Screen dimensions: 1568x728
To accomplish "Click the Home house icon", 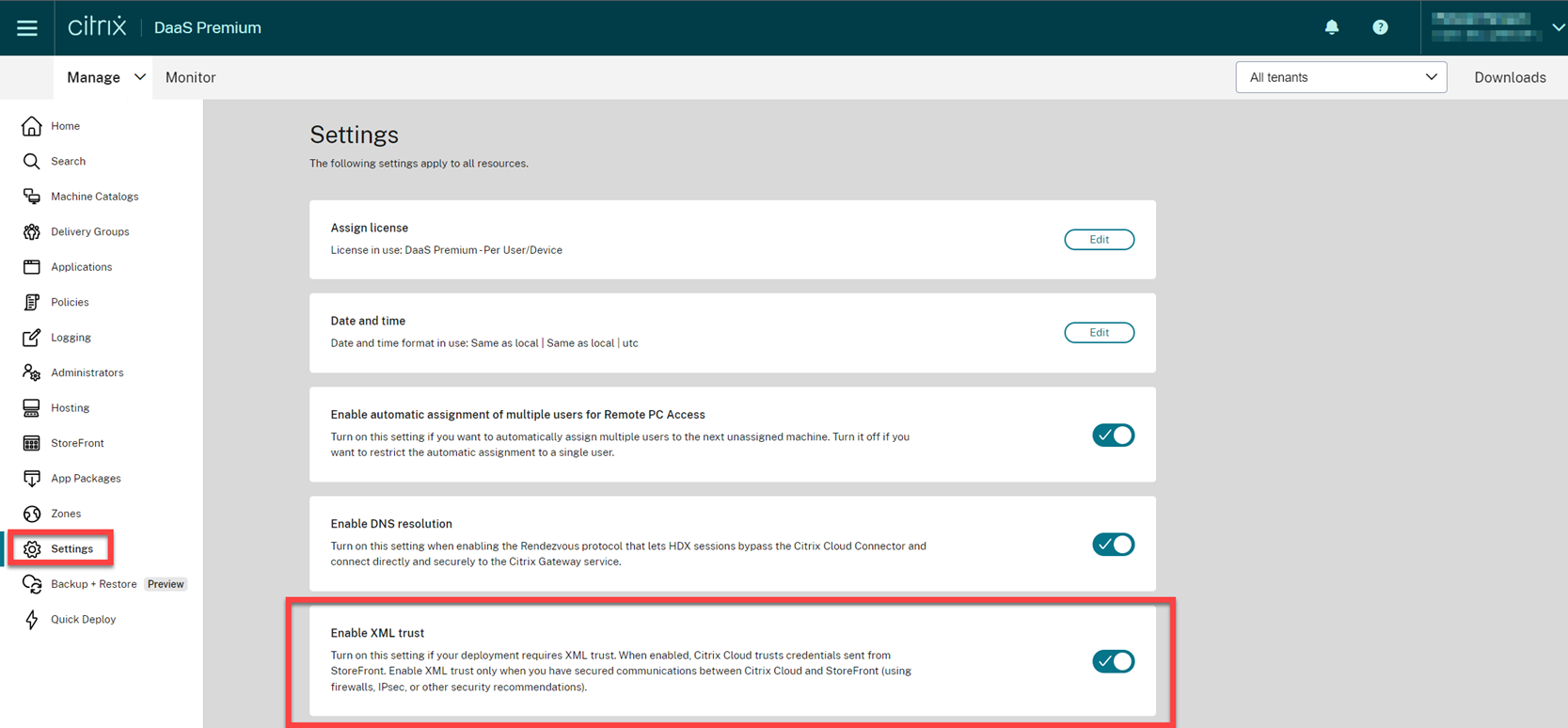I will pyautogui.click(x=32, y=126).
